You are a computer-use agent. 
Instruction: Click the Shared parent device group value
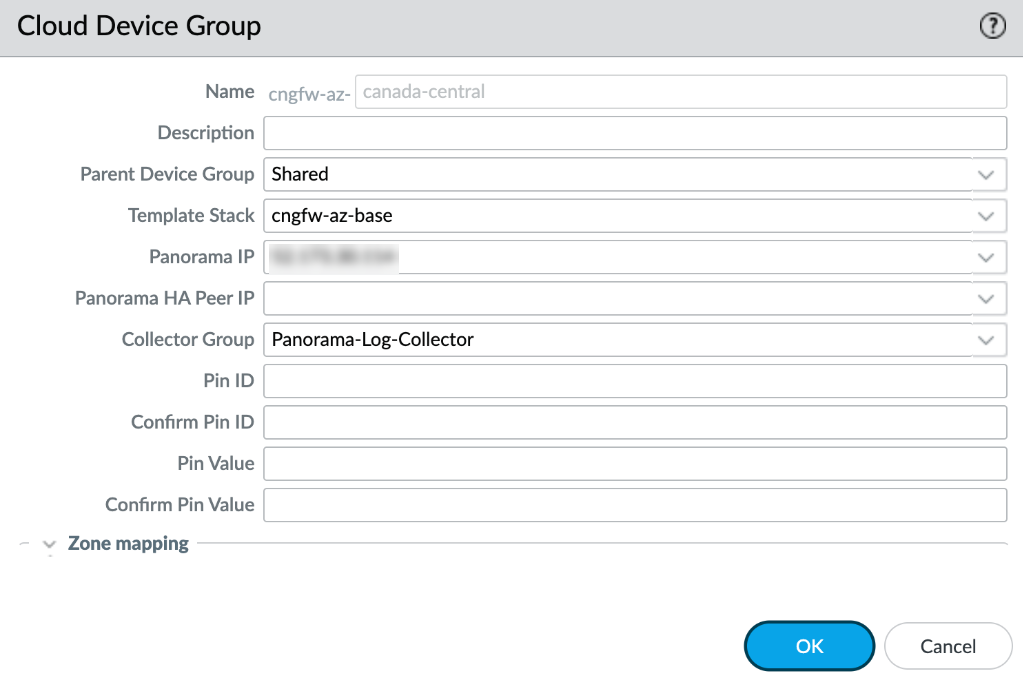click(300, 174)
